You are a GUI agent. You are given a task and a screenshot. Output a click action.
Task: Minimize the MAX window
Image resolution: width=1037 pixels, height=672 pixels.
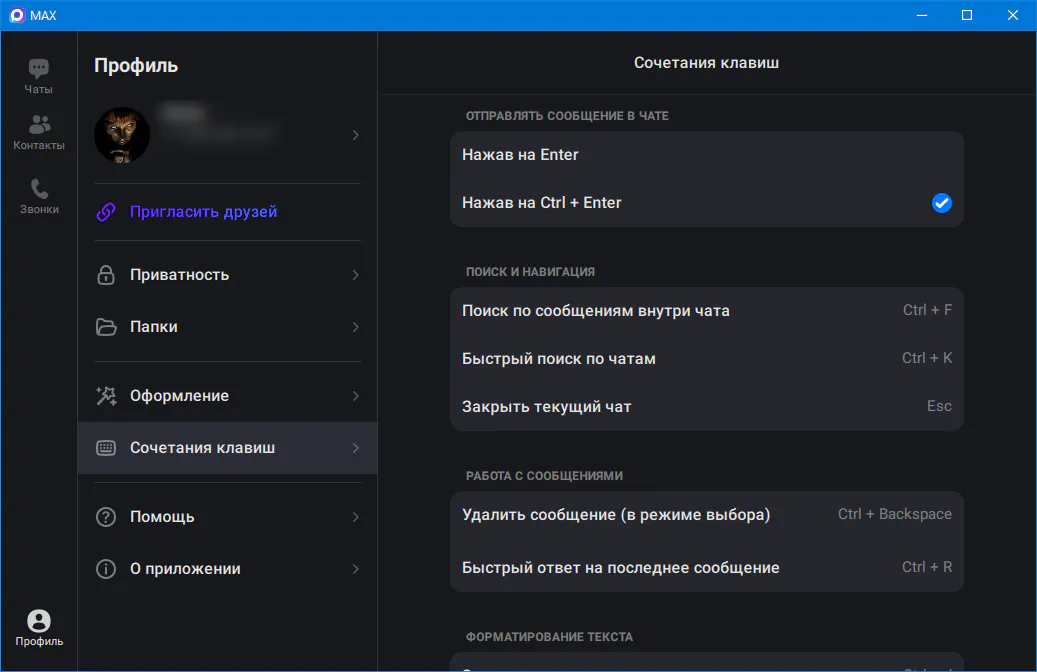tap(921, 15)
